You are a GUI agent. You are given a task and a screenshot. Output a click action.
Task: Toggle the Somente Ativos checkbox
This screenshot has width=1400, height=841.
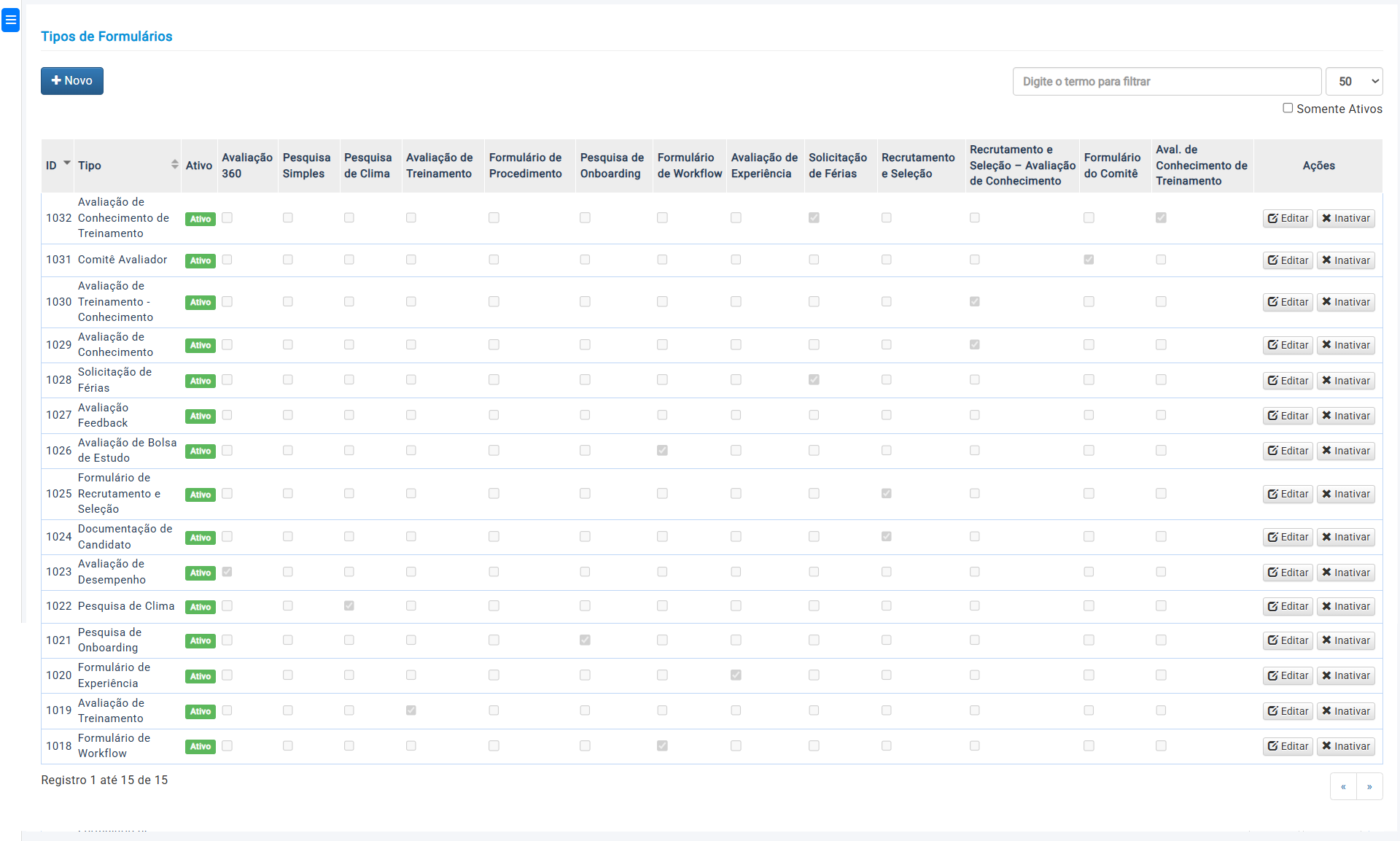click(x=1288, y=108)
